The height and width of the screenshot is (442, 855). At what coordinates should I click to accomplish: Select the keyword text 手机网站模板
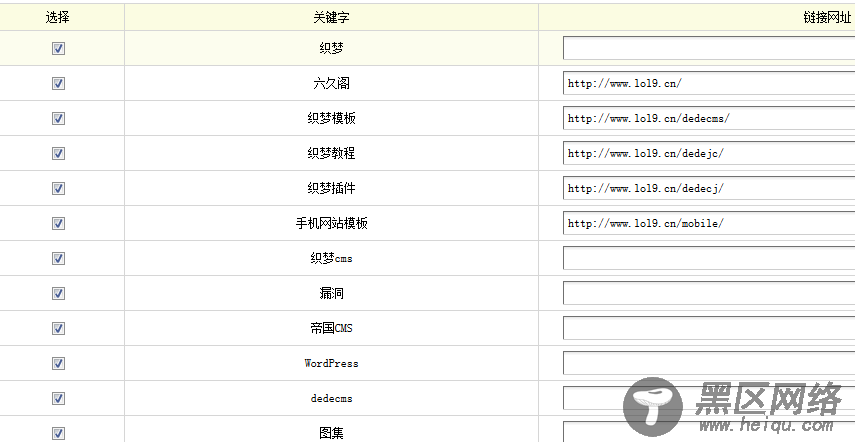coord(331,223)
